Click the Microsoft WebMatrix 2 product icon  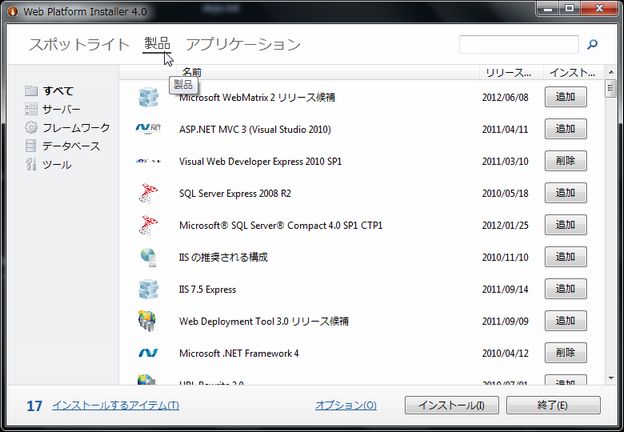click(148, 97)
